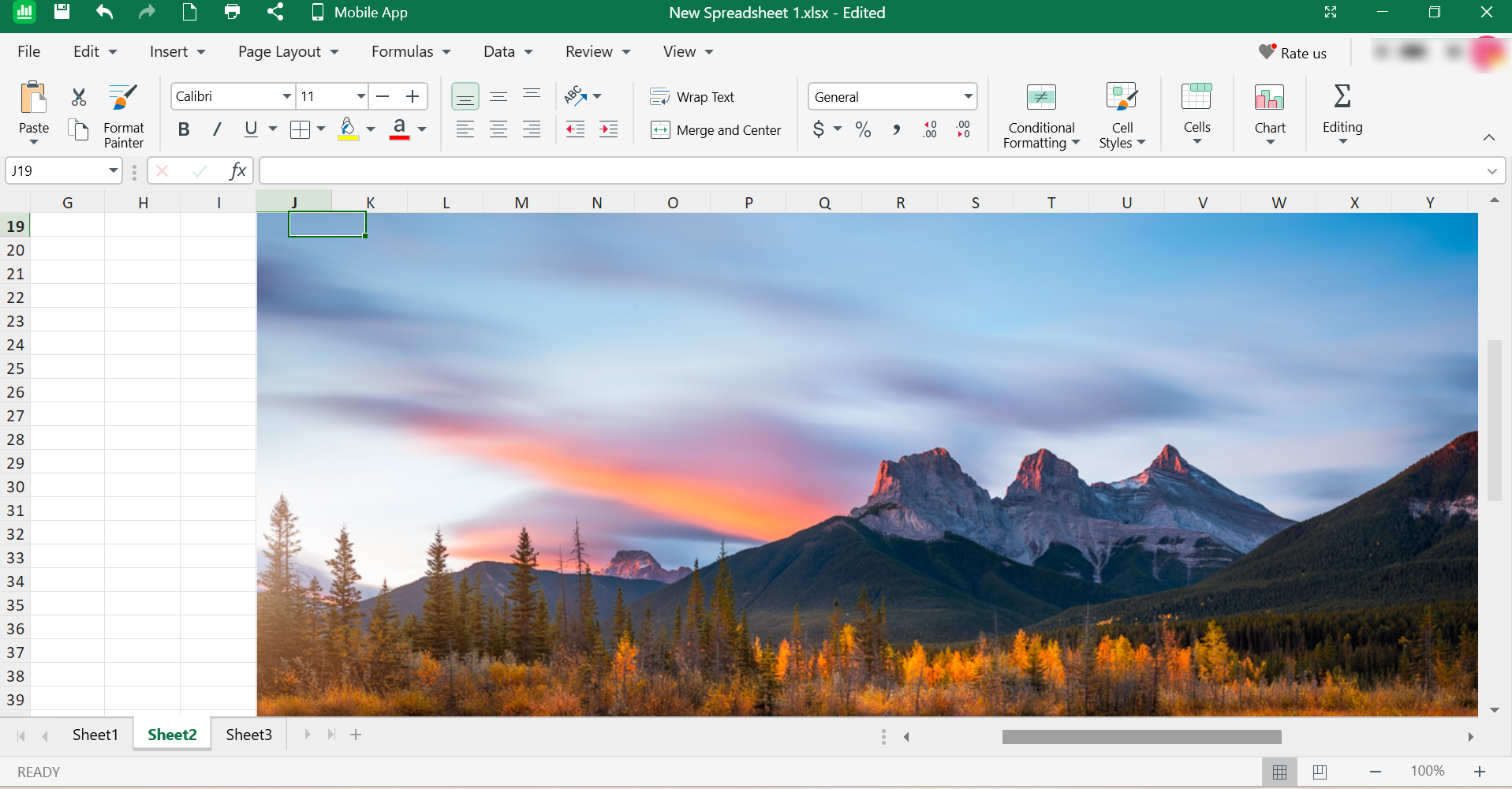Toggle Wrap Text on the cell
The width and height of the screenshot is (1512, 789).
coord(692,97)
